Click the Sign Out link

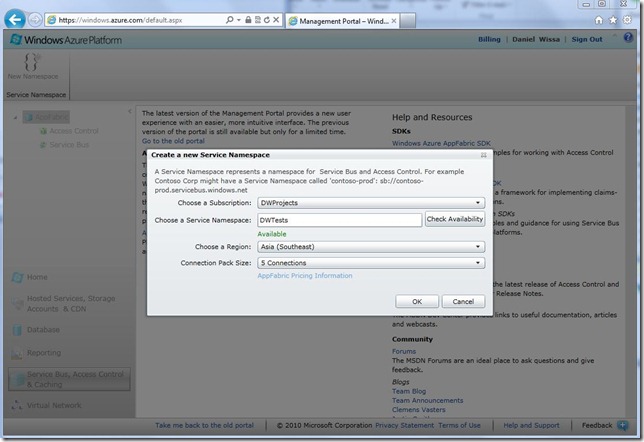pyautogui.click(x=587, y=39)
